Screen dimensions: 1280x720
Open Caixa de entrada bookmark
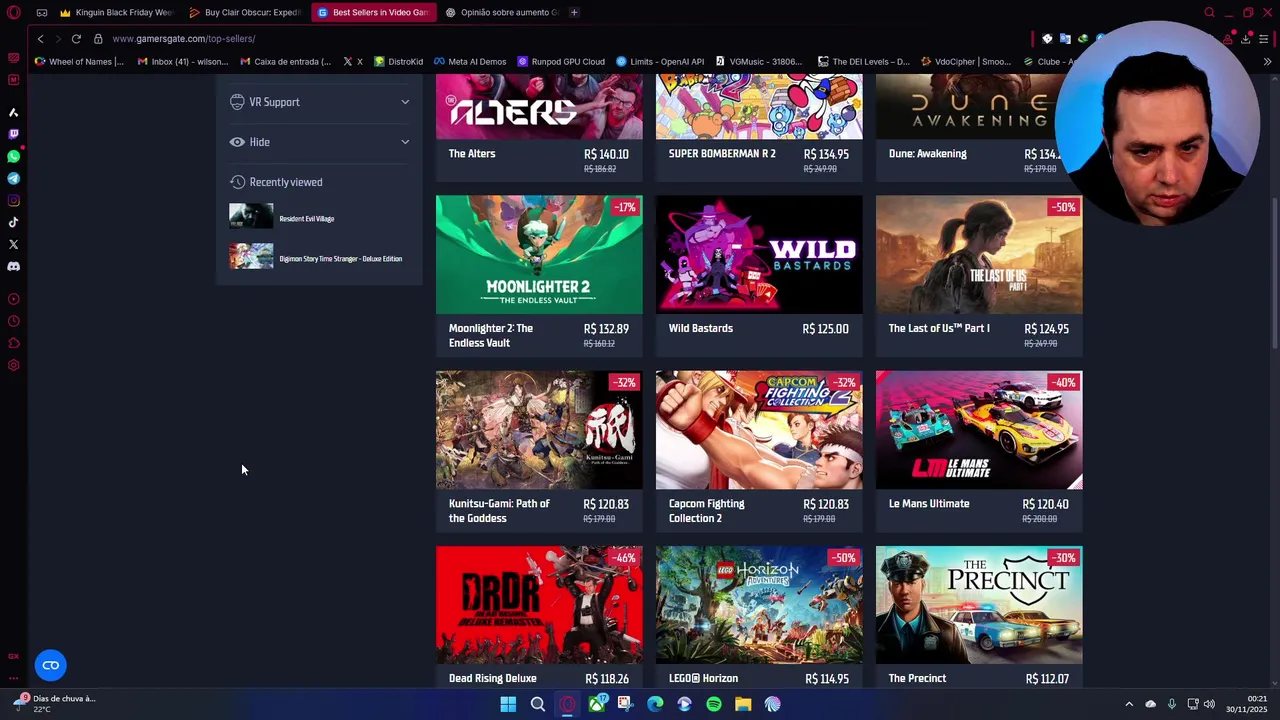286,61
